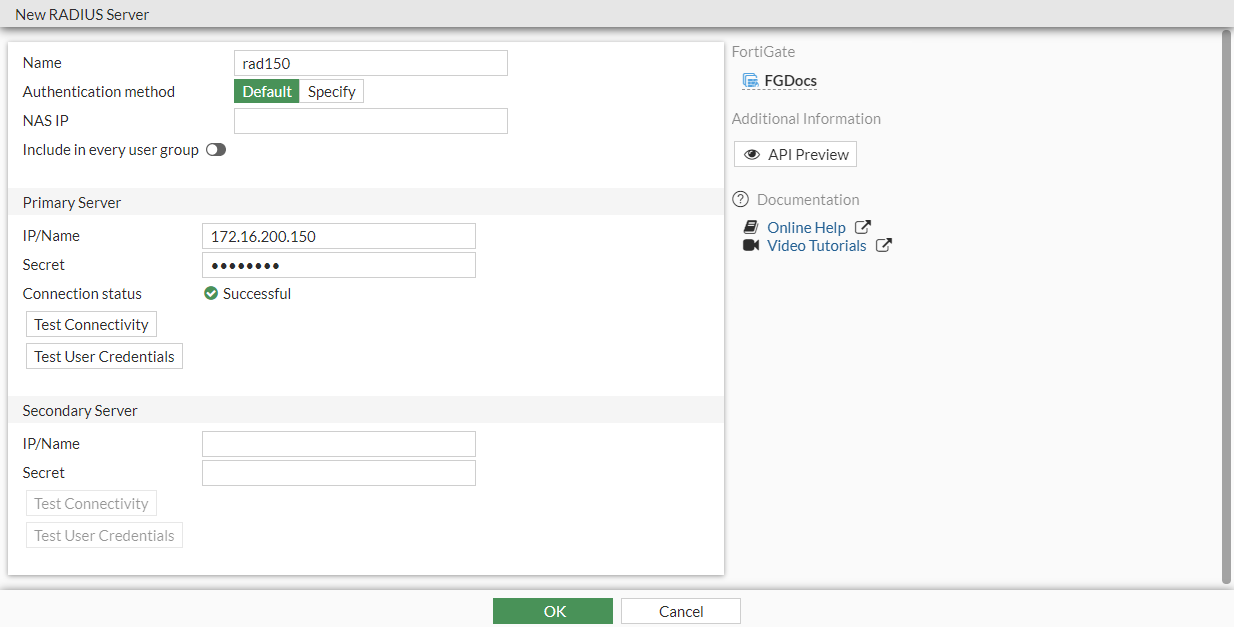The width and height of the screenshot is (1234, 627).
Task: Click the green Successful check icon
Action: tap(211, 294)
